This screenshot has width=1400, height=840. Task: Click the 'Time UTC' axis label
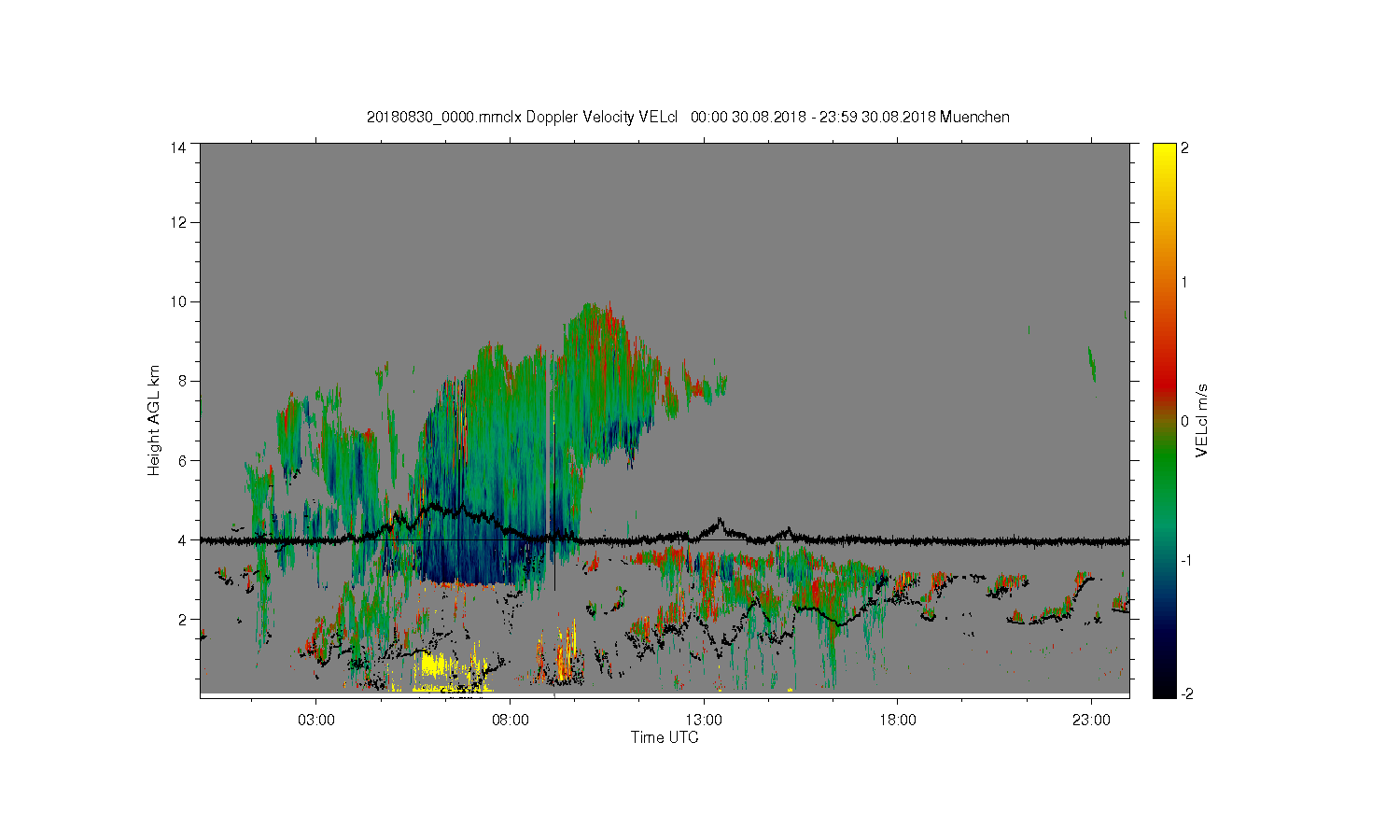(x=665, y=737)
